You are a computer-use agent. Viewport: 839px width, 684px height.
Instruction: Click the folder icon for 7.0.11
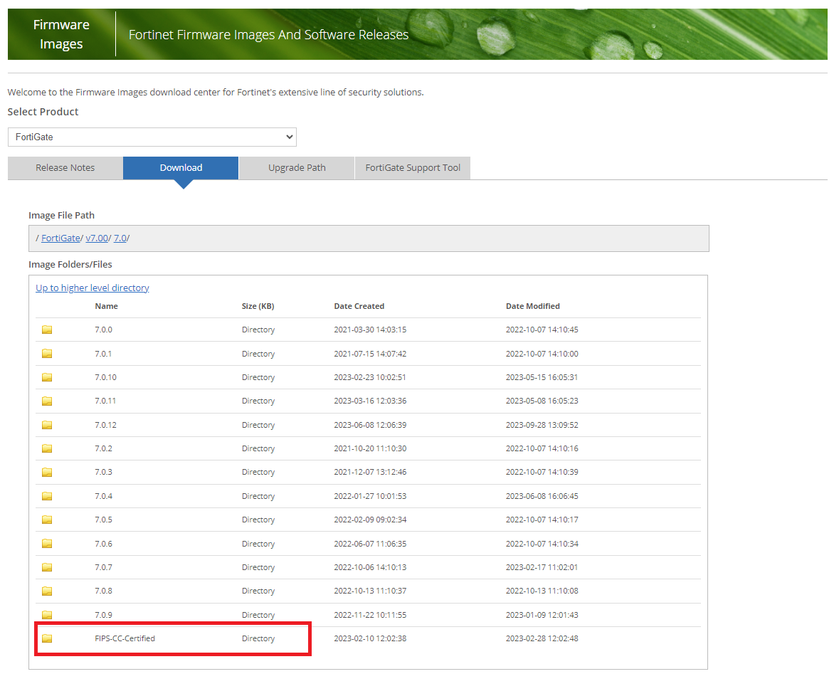pyautogui.click(x=47, y=401)
